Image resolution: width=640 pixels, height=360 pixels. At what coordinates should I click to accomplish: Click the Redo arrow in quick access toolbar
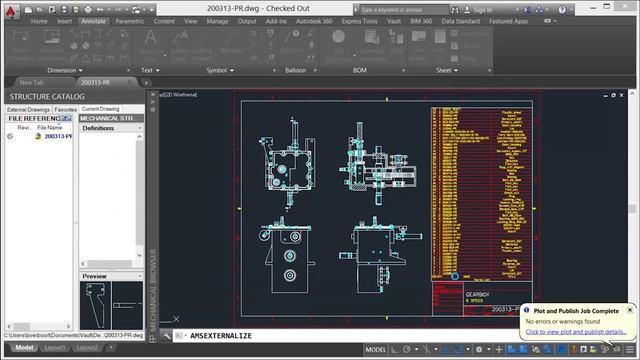[x=118, y=9]
